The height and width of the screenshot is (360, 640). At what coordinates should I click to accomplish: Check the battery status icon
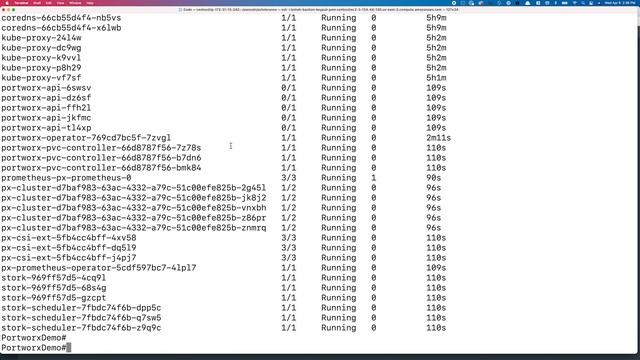(x=565, y=3)
